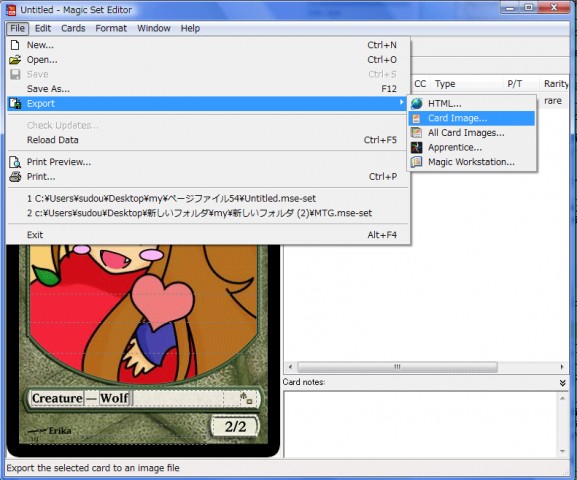Choose Print Preview... entry
Screen dimensions: 577x480
tap(208, 162)
